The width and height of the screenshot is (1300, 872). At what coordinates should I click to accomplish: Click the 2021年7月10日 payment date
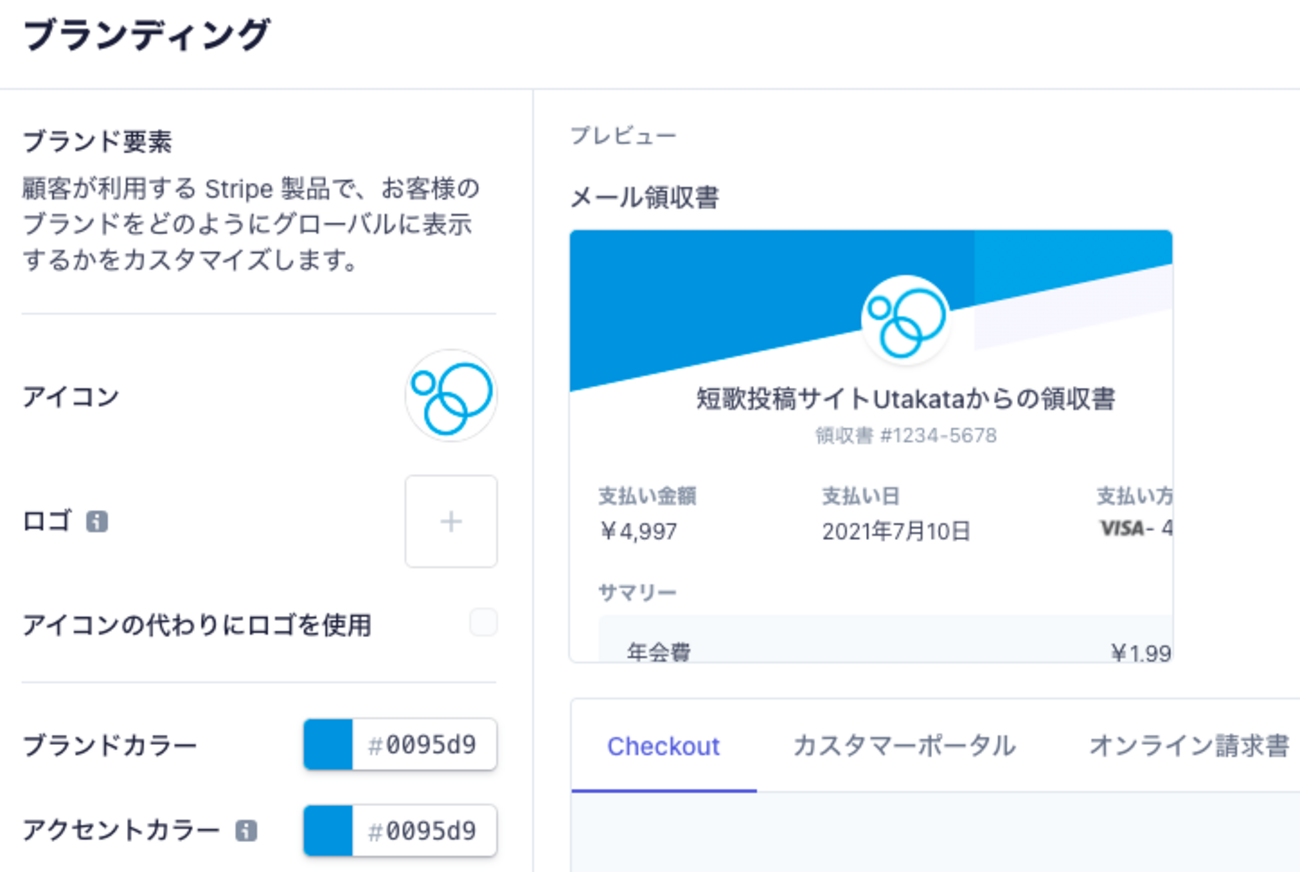896,531
